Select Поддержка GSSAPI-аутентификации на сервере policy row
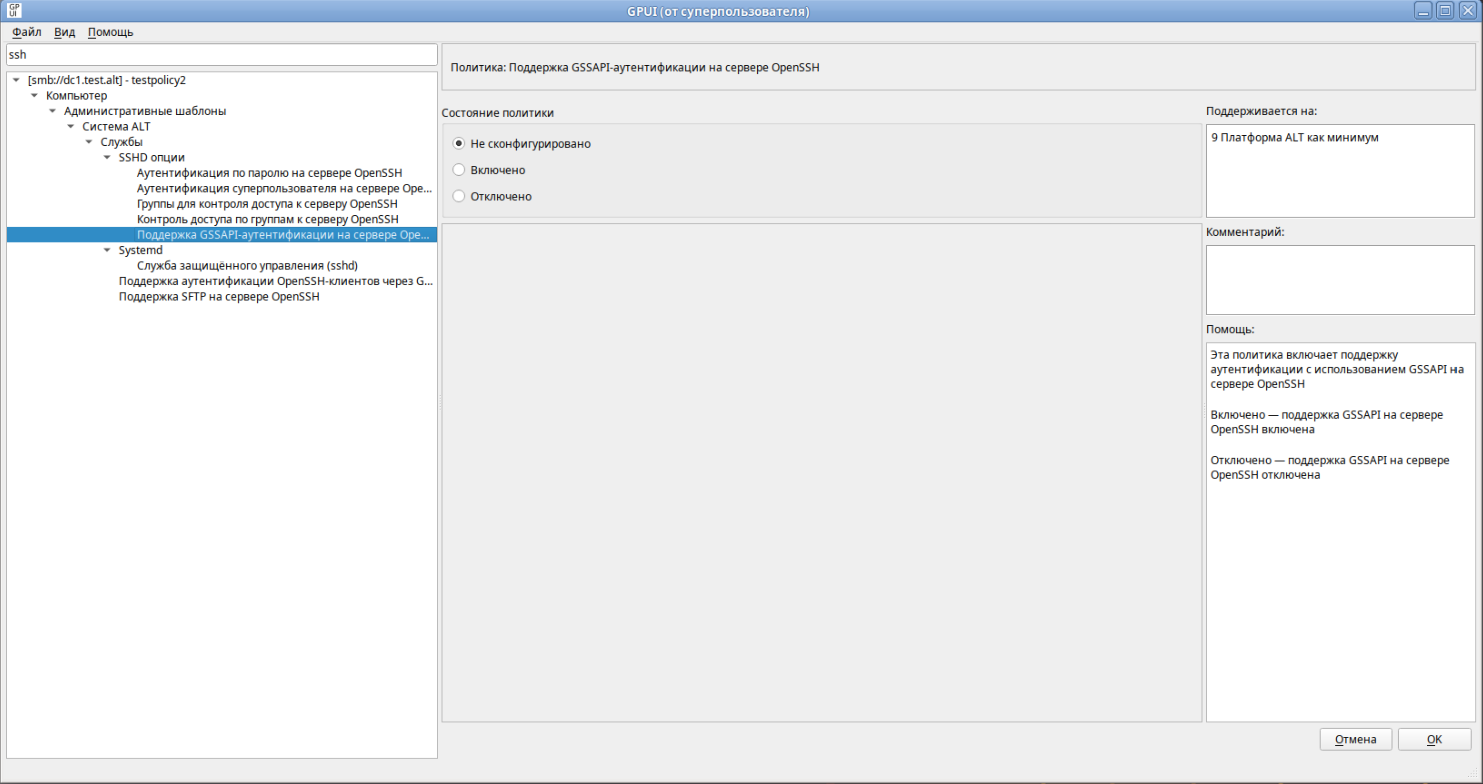 click(222, 235)
